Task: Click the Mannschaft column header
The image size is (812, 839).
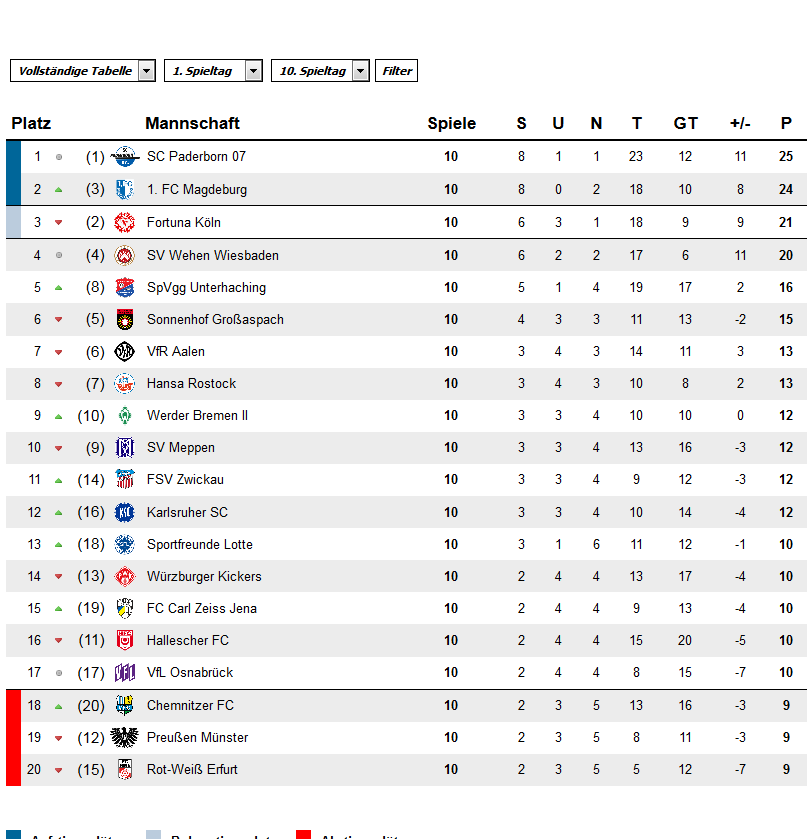Action: pos(193,124)
